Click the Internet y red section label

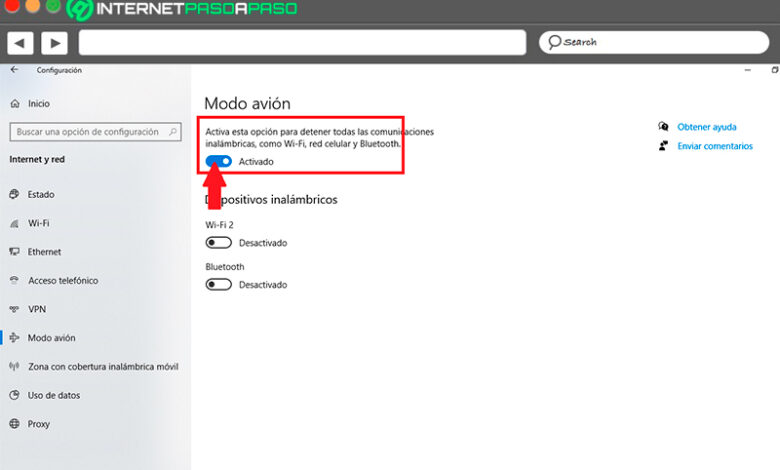pyautogui.click(x=37, y=160)
